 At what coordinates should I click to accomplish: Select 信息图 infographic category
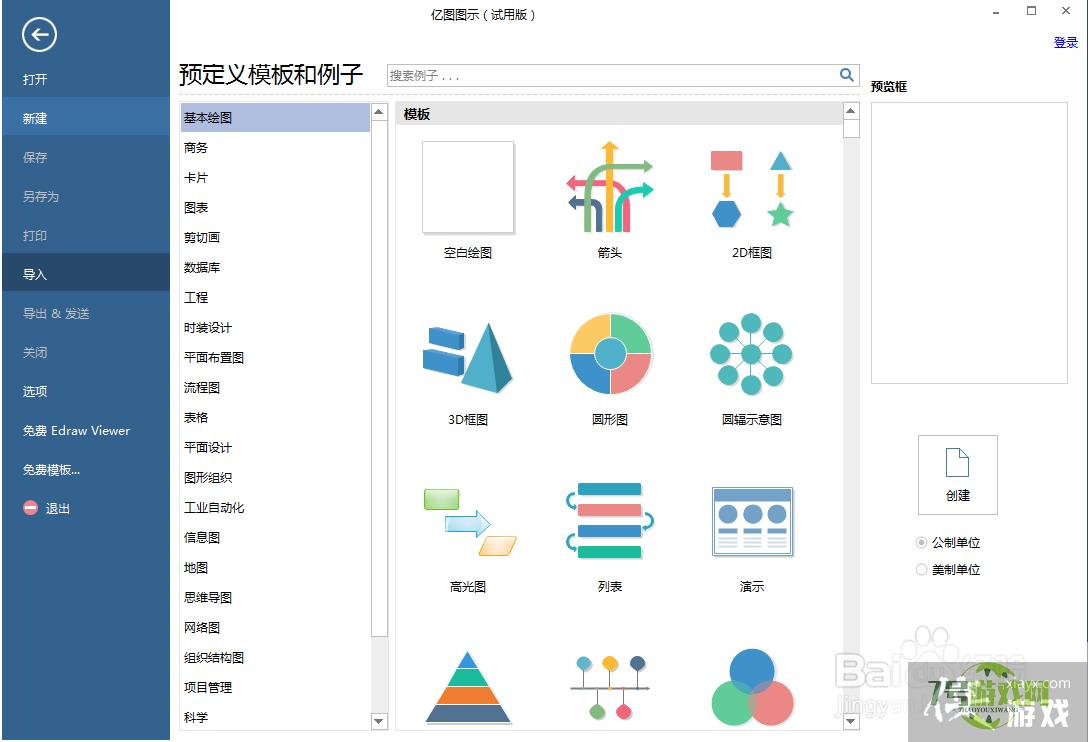[275, 537]
